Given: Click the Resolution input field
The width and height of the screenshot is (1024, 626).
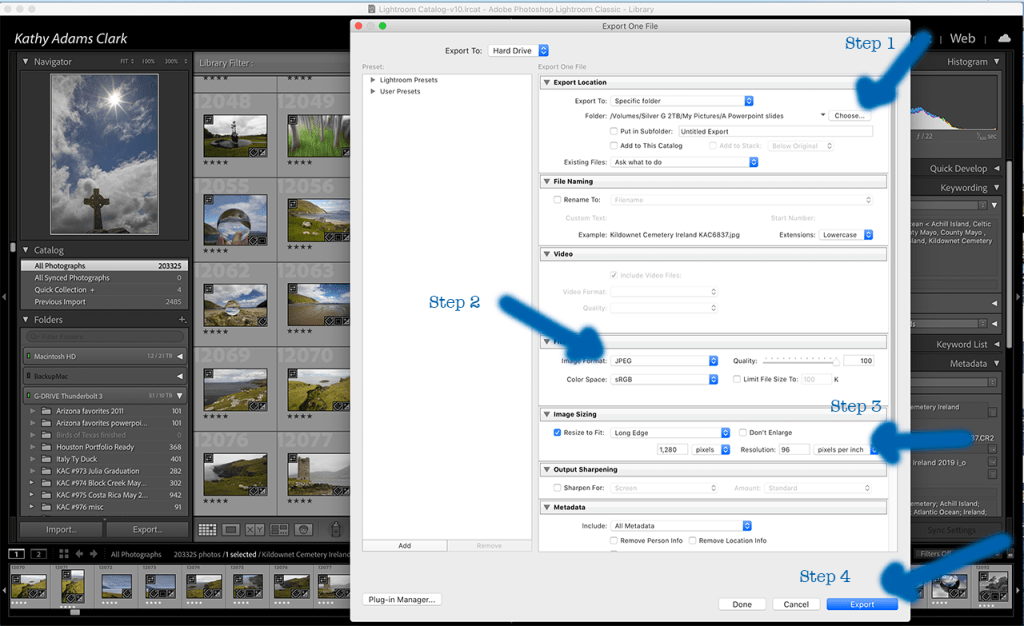Looking at the screenshot, I should 793,450.
